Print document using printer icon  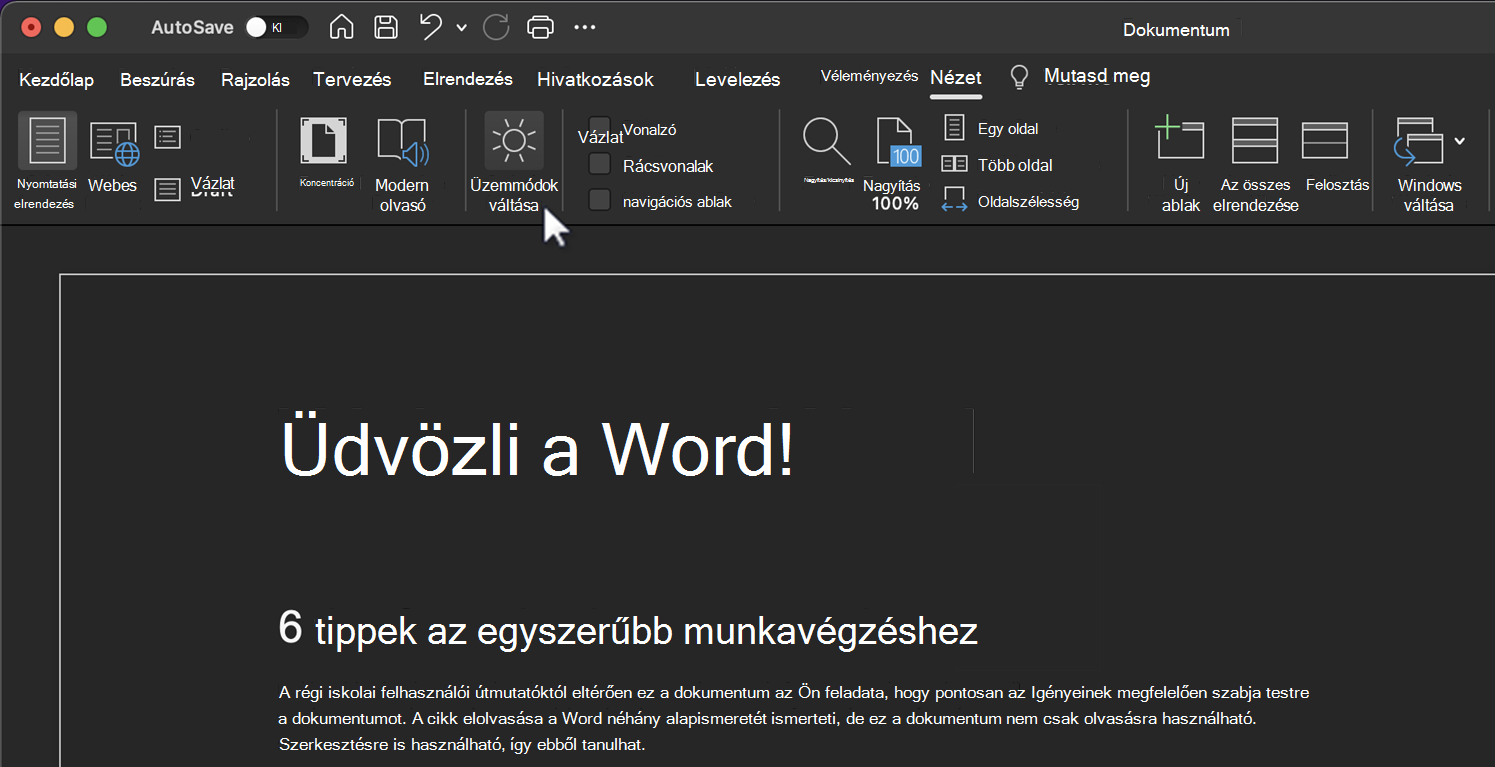click(x=540, y=27)
